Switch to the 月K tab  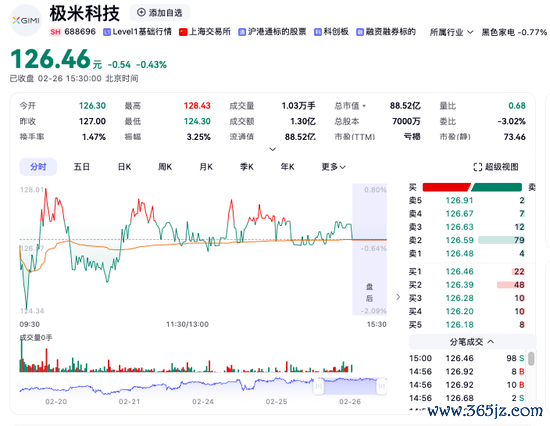coord(206,167)
